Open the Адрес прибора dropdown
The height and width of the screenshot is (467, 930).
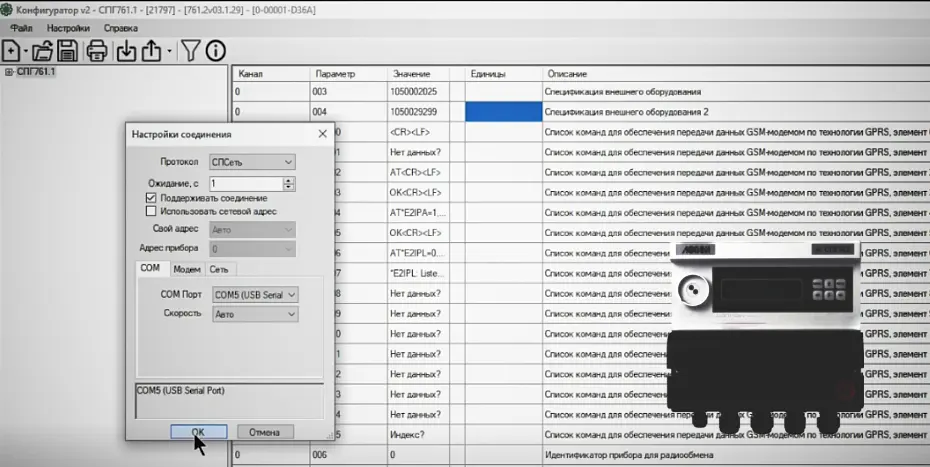click(252, 249)
